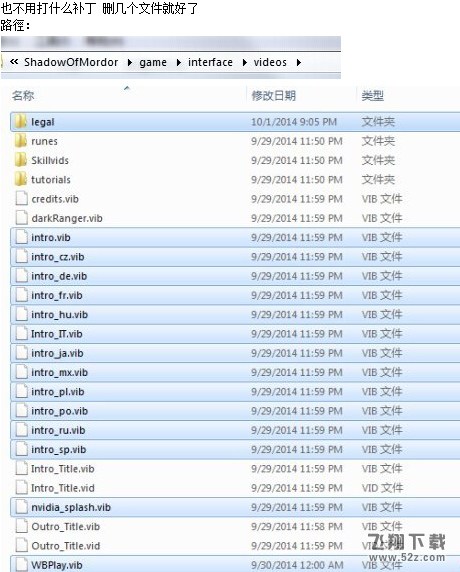This screenshot has width=460, height=572.
Task: Select the legal folder icon
Action: tap(21, 121)
